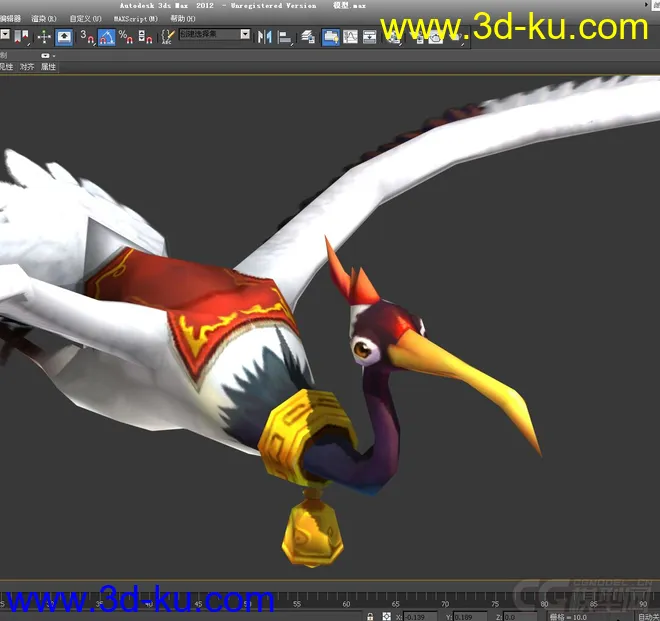The width and height of the screenshot is (660, 621).
Task: Open the 自定义(U) menu
Action: click(85, 19)
